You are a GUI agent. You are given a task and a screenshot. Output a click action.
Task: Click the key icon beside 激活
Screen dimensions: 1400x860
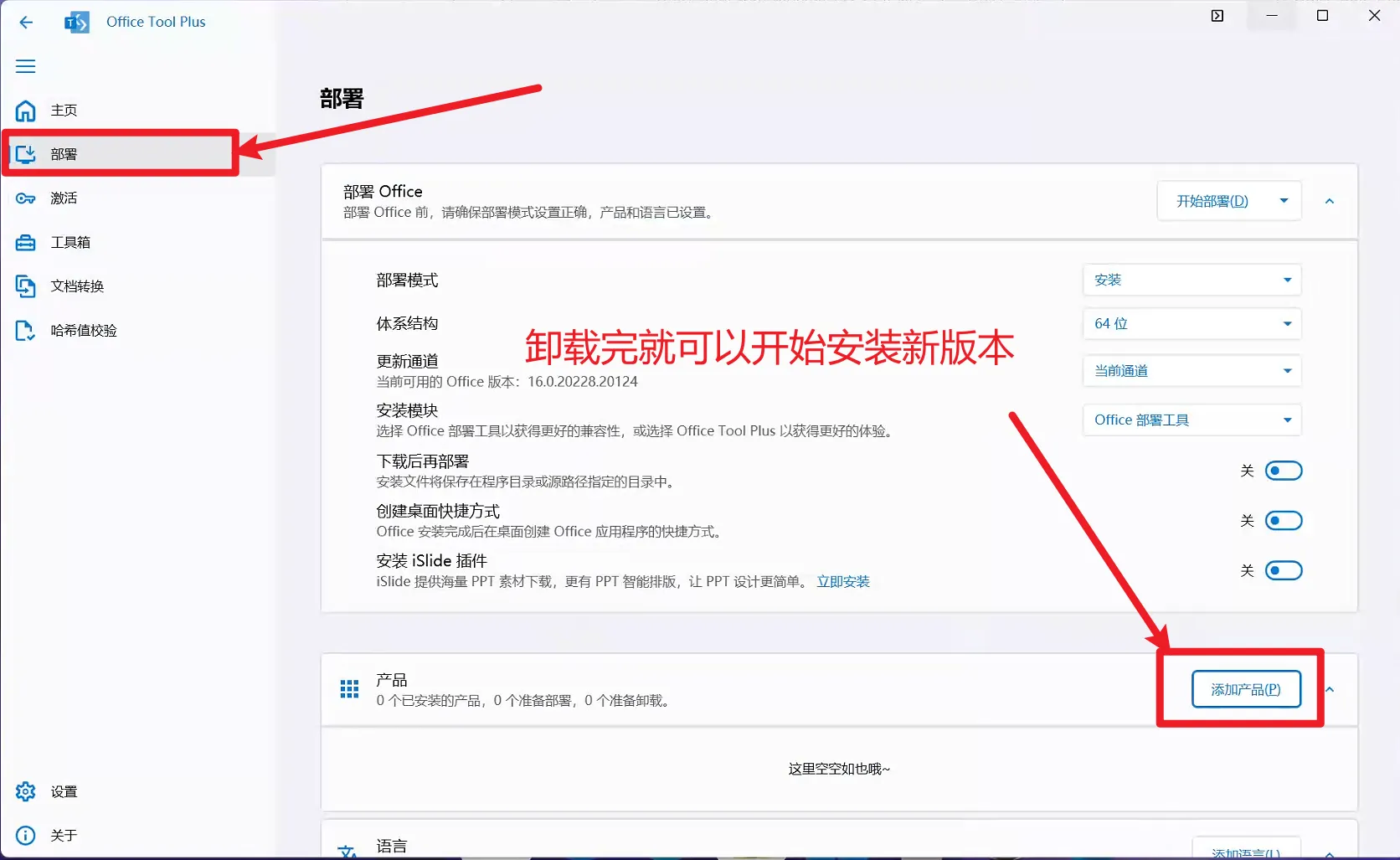click(26, 198)
